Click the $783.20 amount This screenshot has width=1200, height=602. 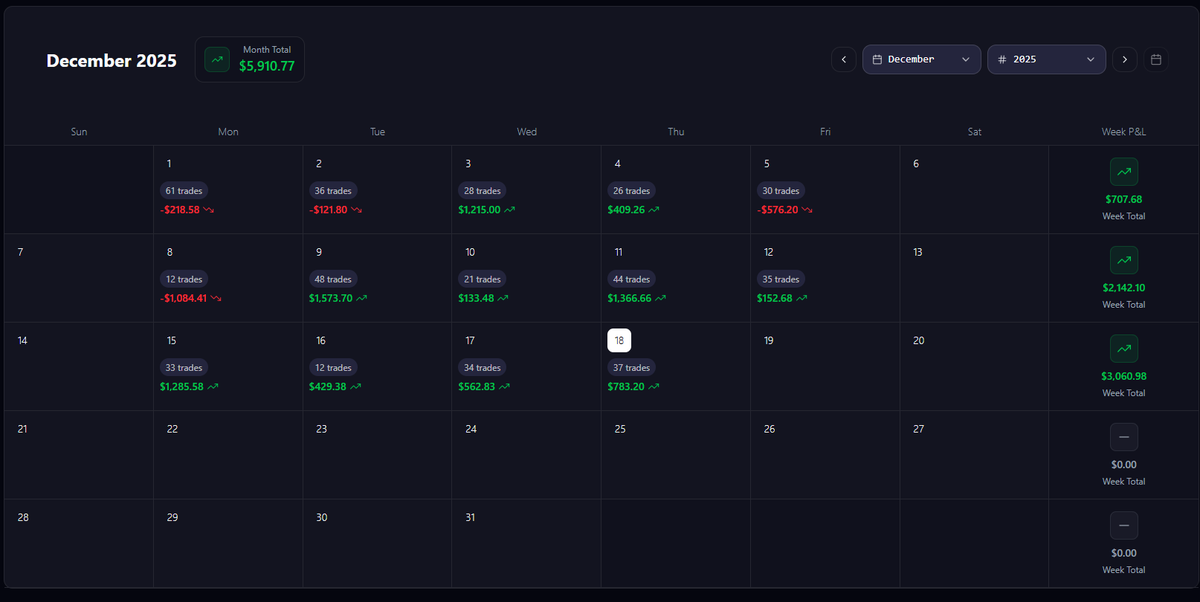point(626,386)
